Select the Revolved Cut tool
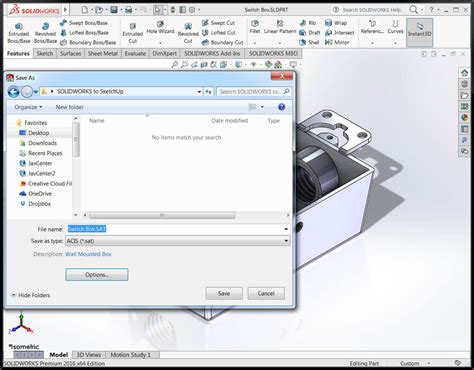This screenshot has width=474, height=370. (188, 33)
